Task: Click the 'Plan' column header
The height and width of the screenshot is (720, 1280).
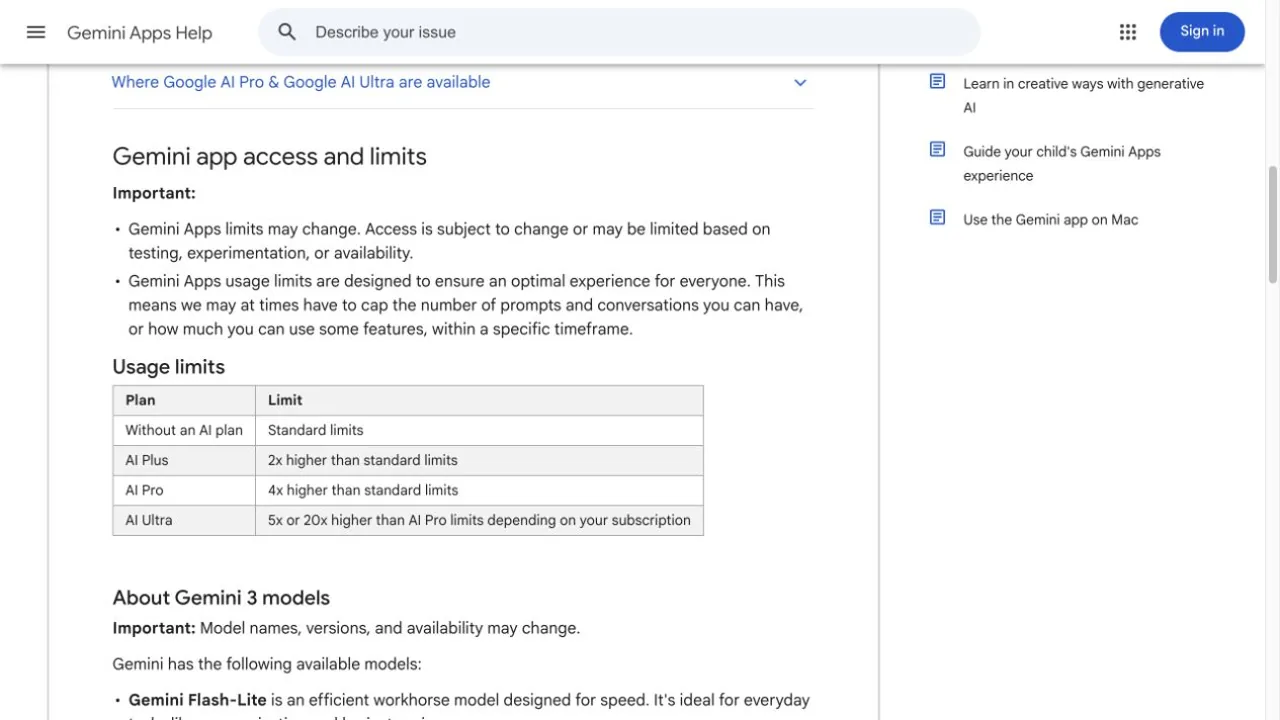Action: point(184,400)
